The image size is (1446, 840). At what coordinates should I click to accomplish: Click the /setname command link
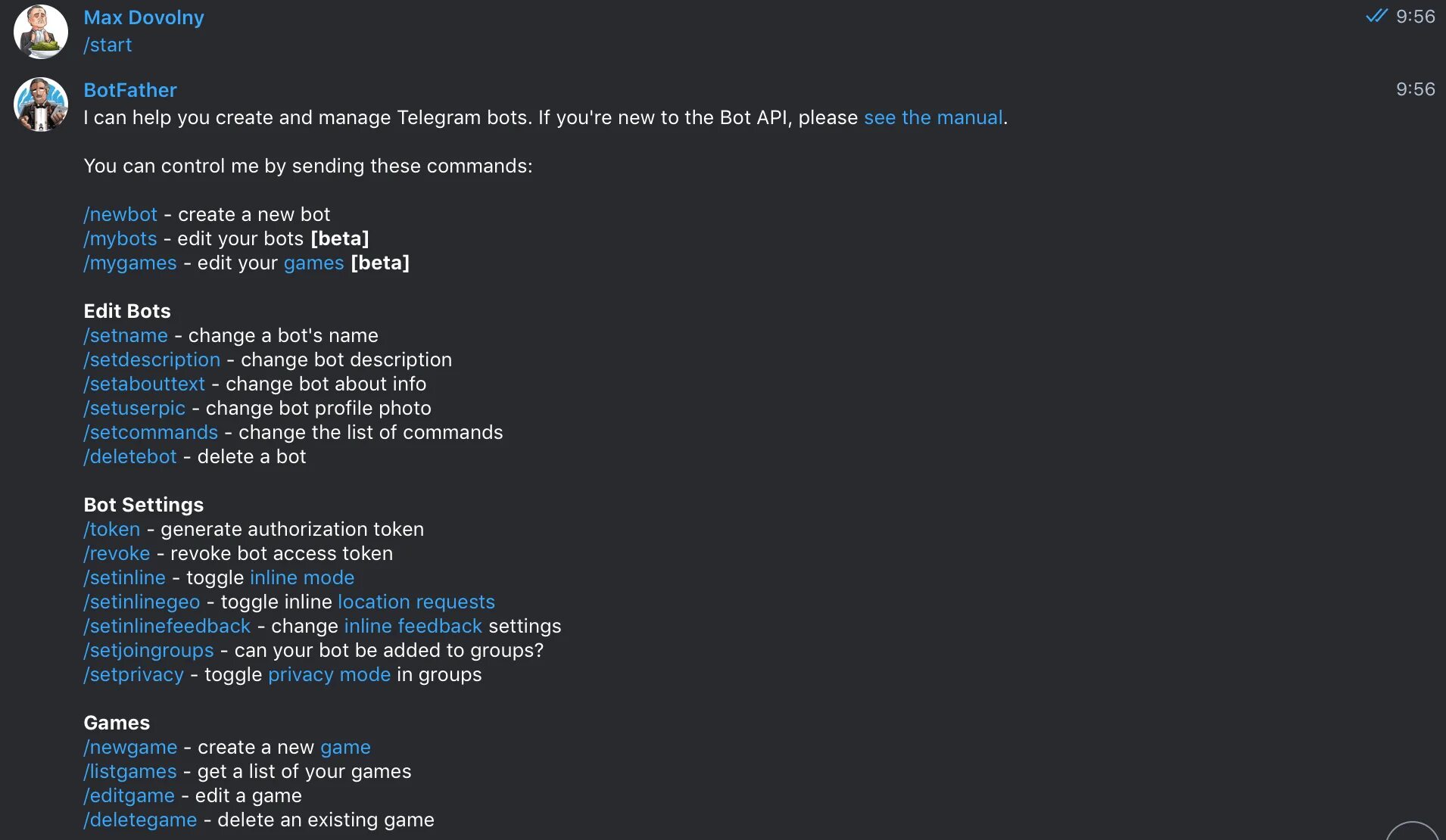(x=126, y=335)
